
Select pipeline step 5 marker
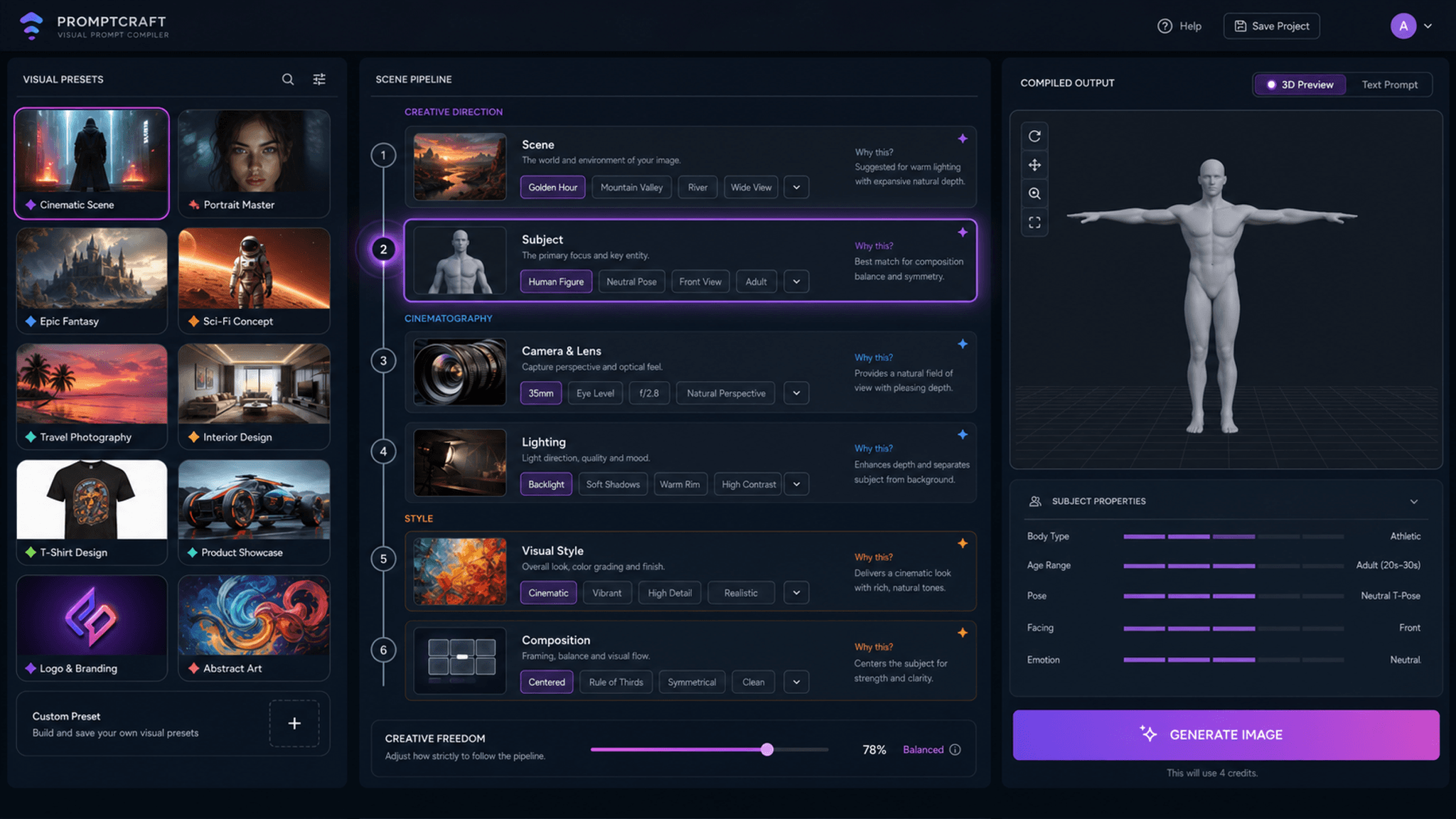[383, 559]
